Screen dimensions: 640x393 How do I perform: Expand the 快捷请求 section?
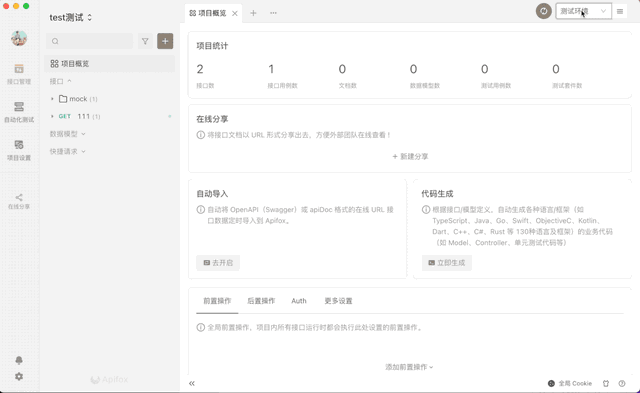[x=67, y=151]
